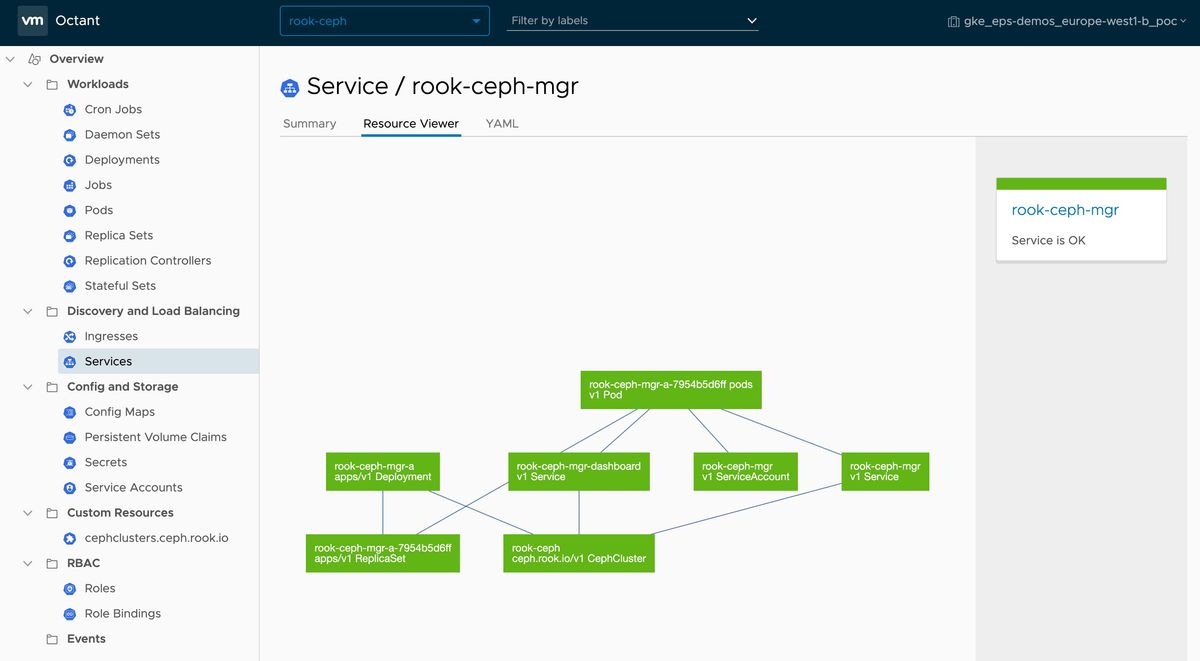1200x661 pixels.
Task: Click the Replica Sets icon
Action: (70, 235)
